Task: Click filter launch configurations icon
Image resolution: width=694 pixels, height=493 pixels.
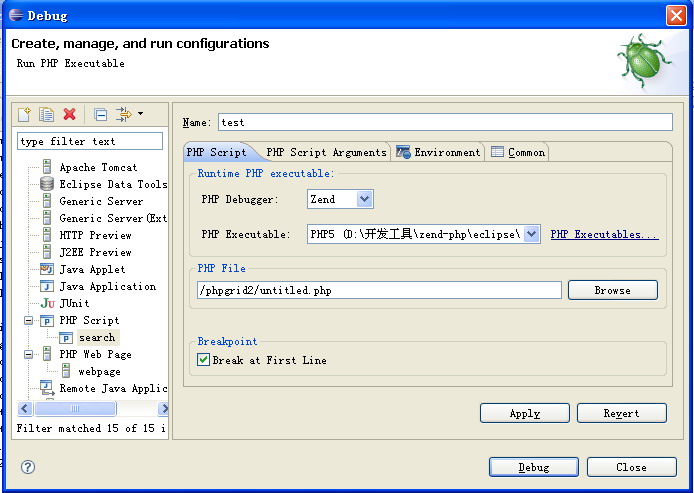Action: pos(123,114)
